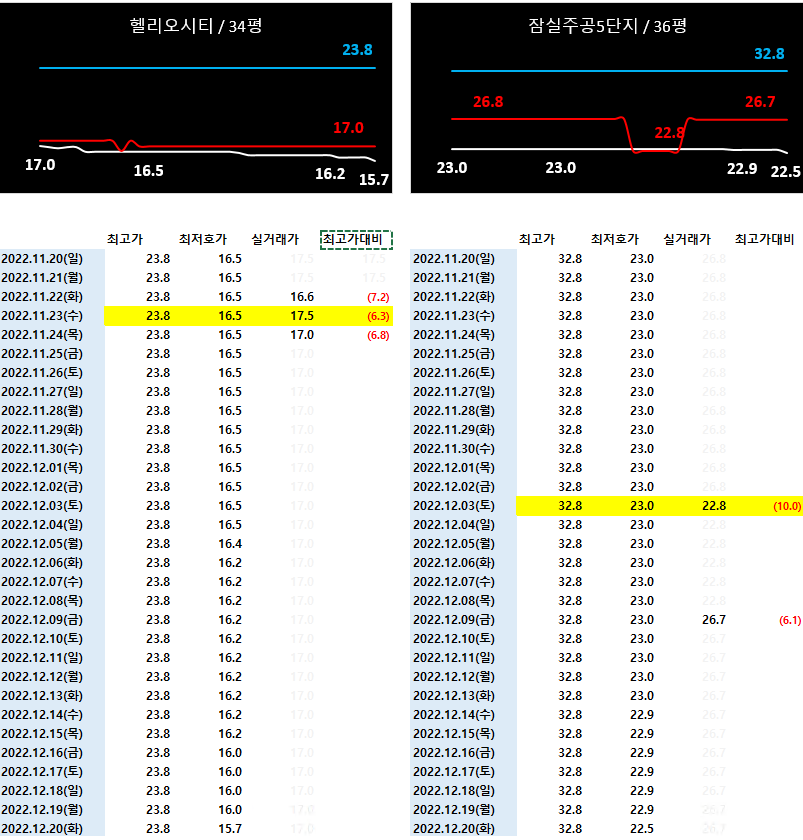Click white 22.5 label in 잠실주공5단지 chart

[785, 172]
